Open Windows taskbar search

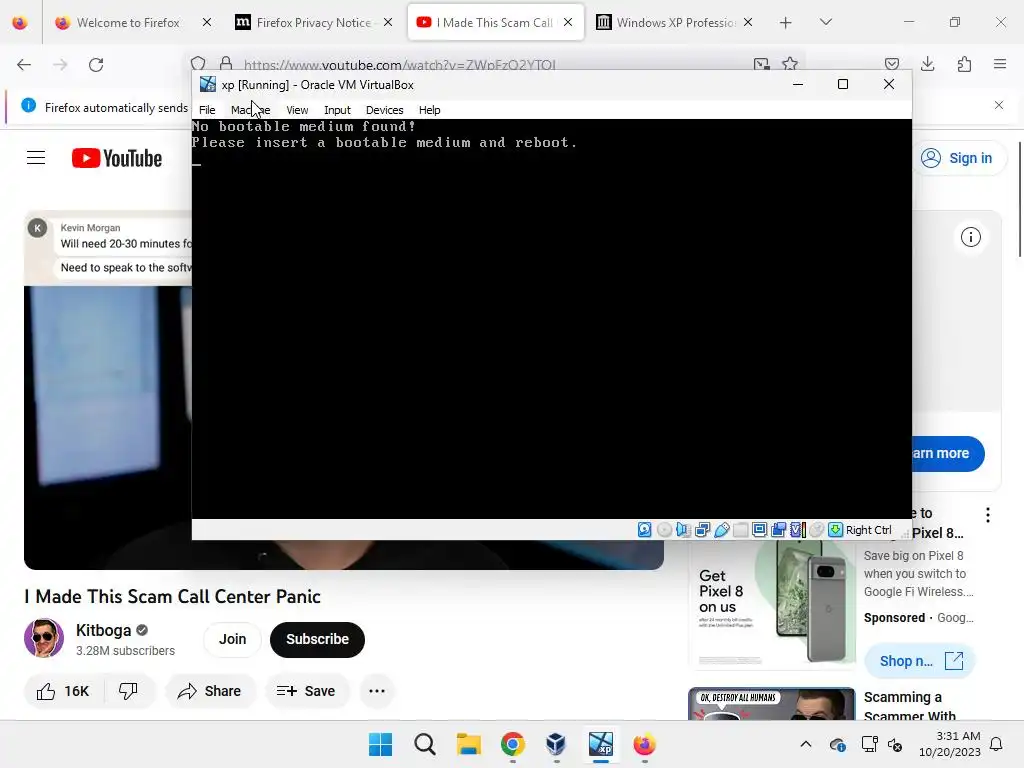pos(424,744)
